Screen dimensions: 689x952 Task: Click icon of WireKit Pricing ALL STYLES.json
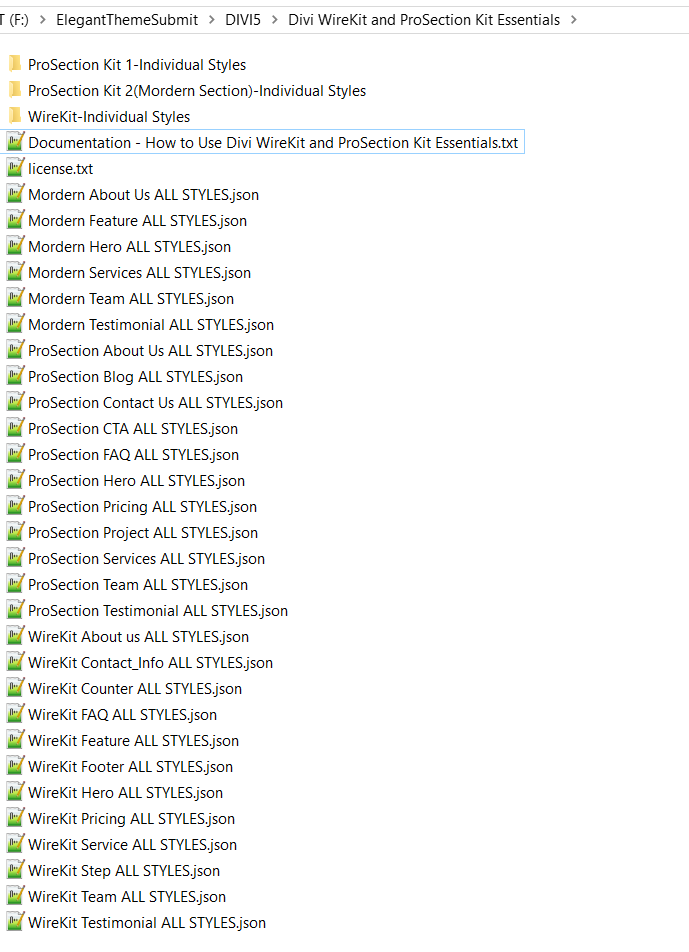tap(15, 818)
